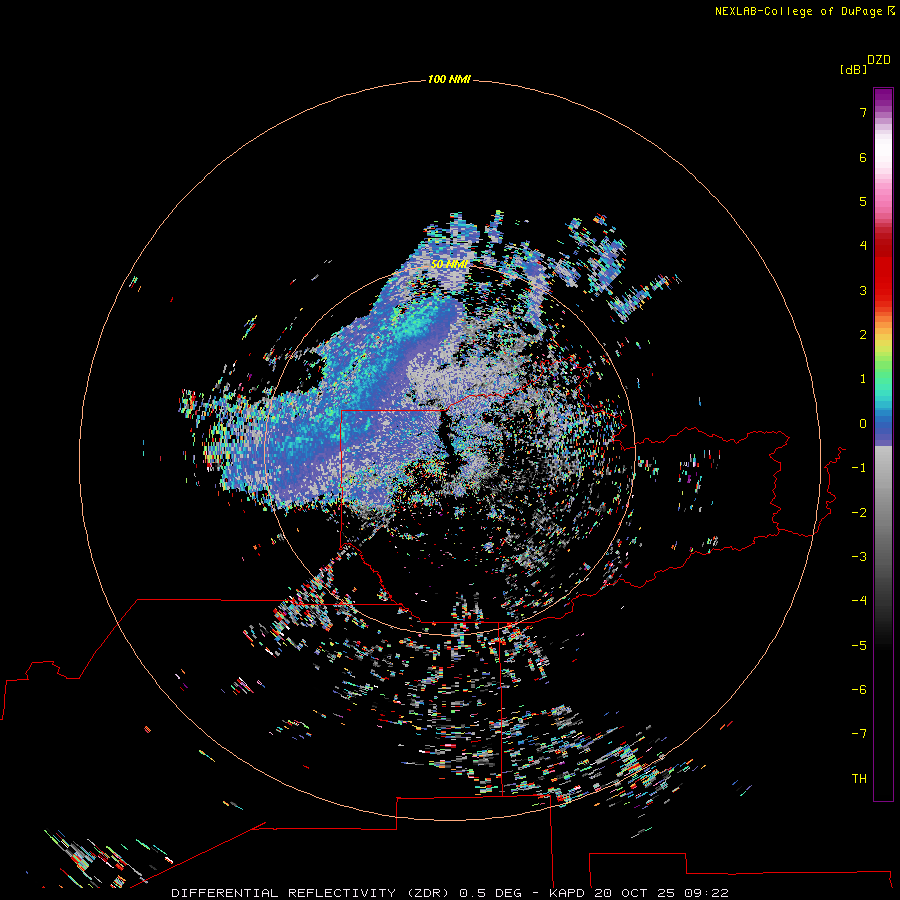
Task: Click the 7 dB value on the color scale
Action: point(863,112)
